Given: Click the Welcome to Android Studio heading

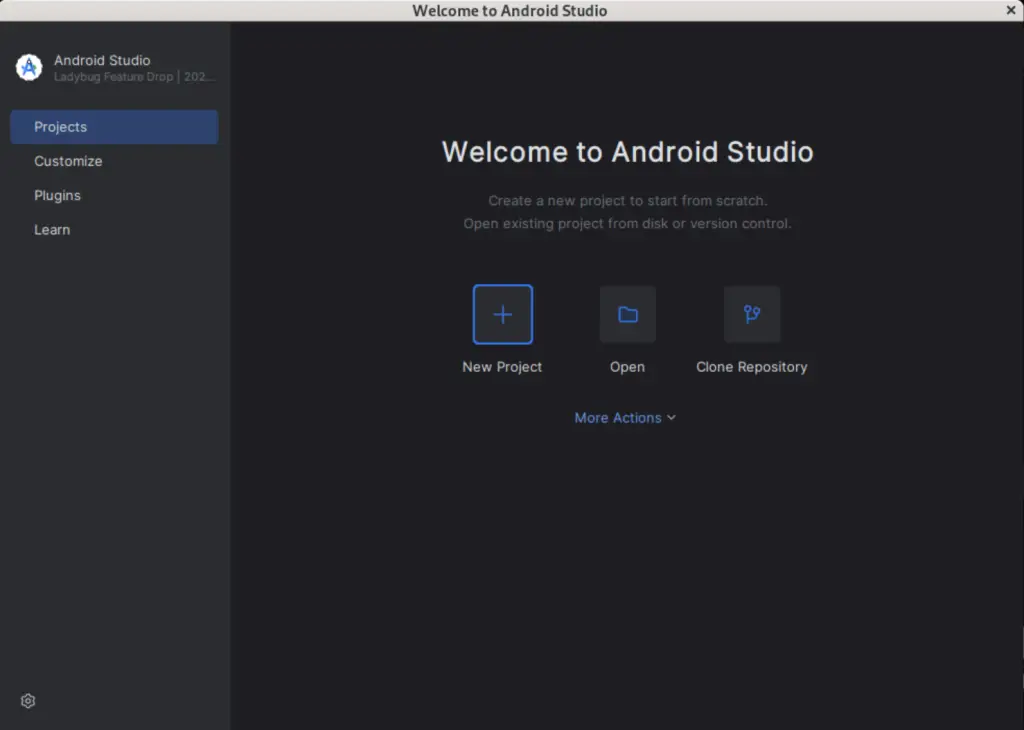Looking at the screenshot, I should (x=627, y=152).
